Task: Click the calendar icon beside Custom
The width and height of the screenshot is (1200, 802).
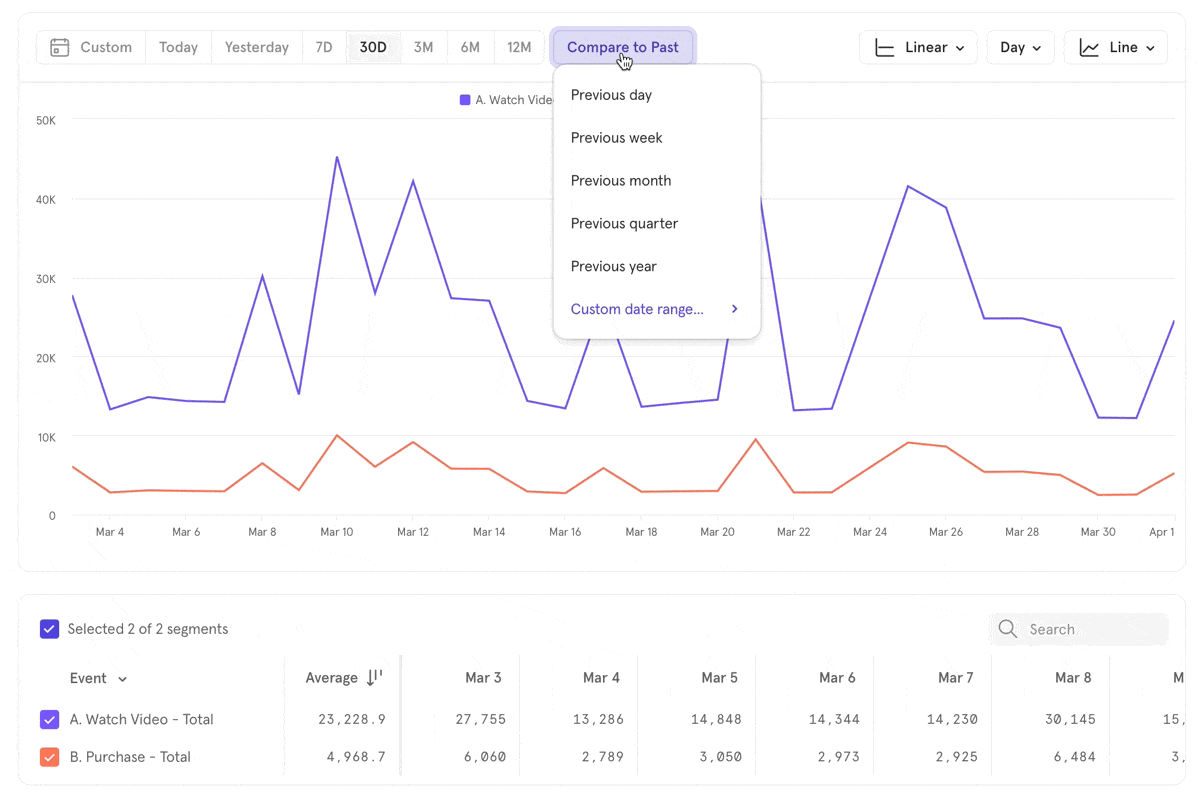Action: [x=60, y=47]
